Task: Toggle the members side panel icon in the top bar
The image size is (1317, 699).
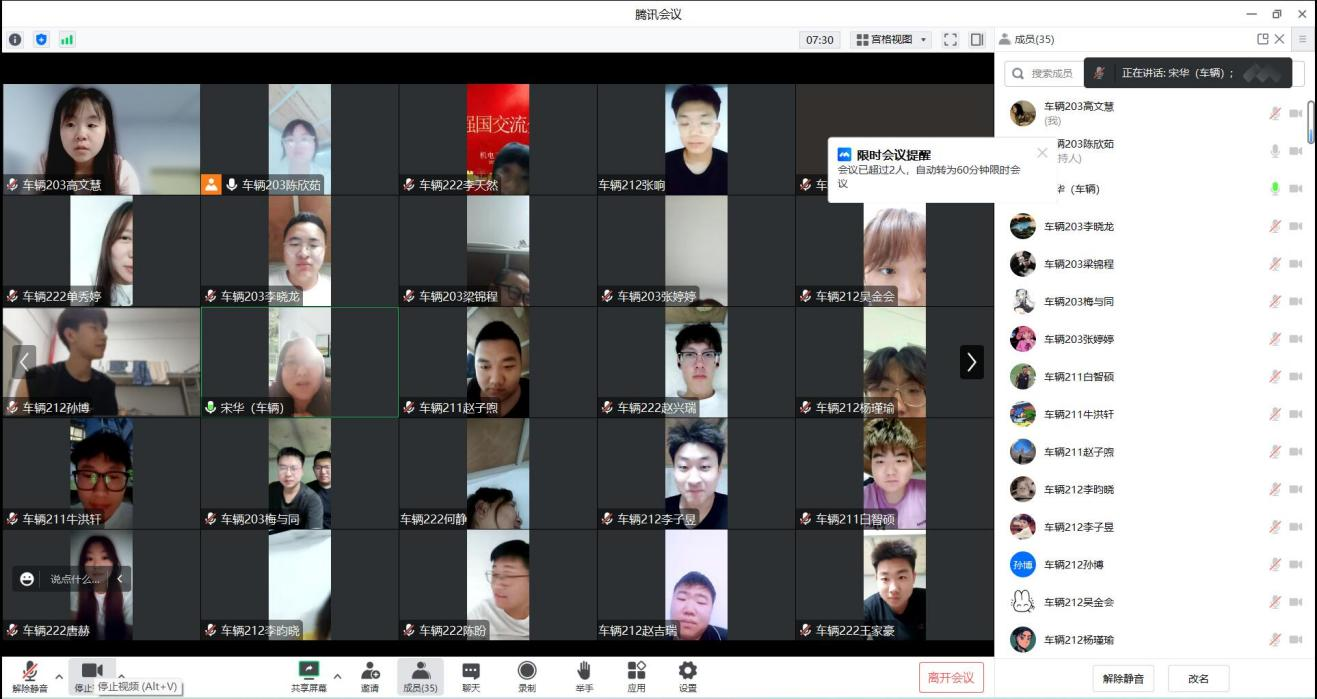Action: click(977, 40)
